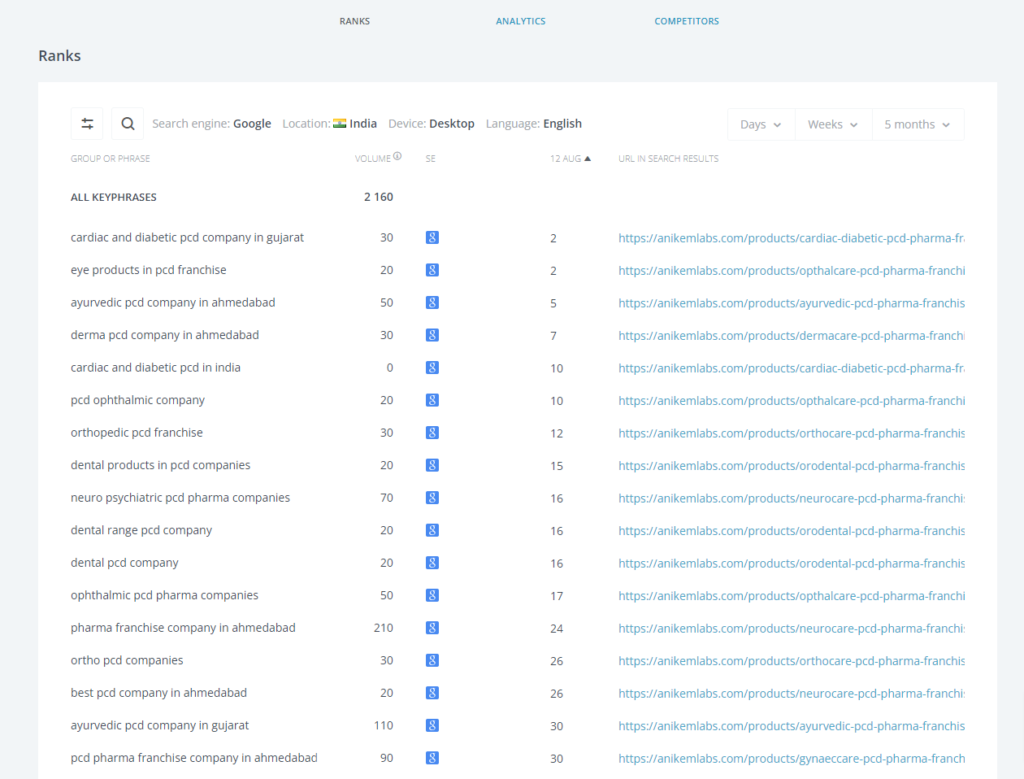
Task: Click keyphrase 'eye products in pcd franchise'
Action: click(x=148, y=270)
